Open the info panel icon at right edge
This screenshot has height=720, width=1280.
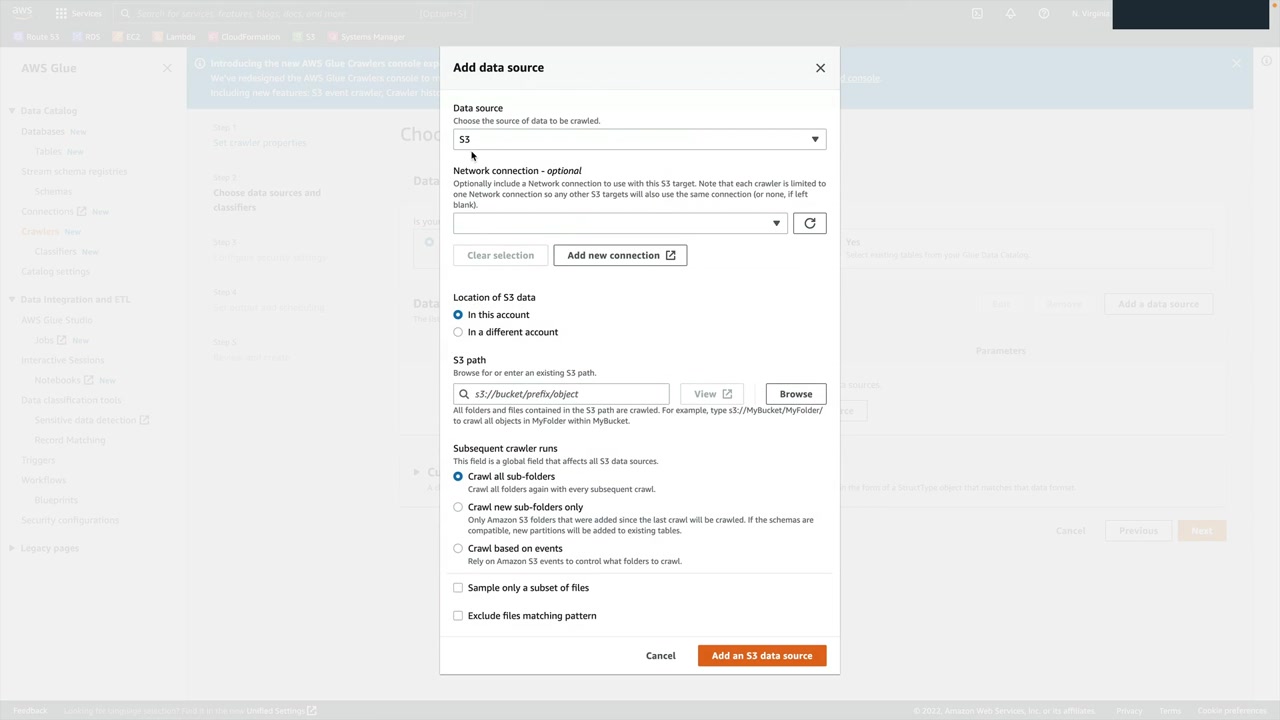coord(1266,62)
